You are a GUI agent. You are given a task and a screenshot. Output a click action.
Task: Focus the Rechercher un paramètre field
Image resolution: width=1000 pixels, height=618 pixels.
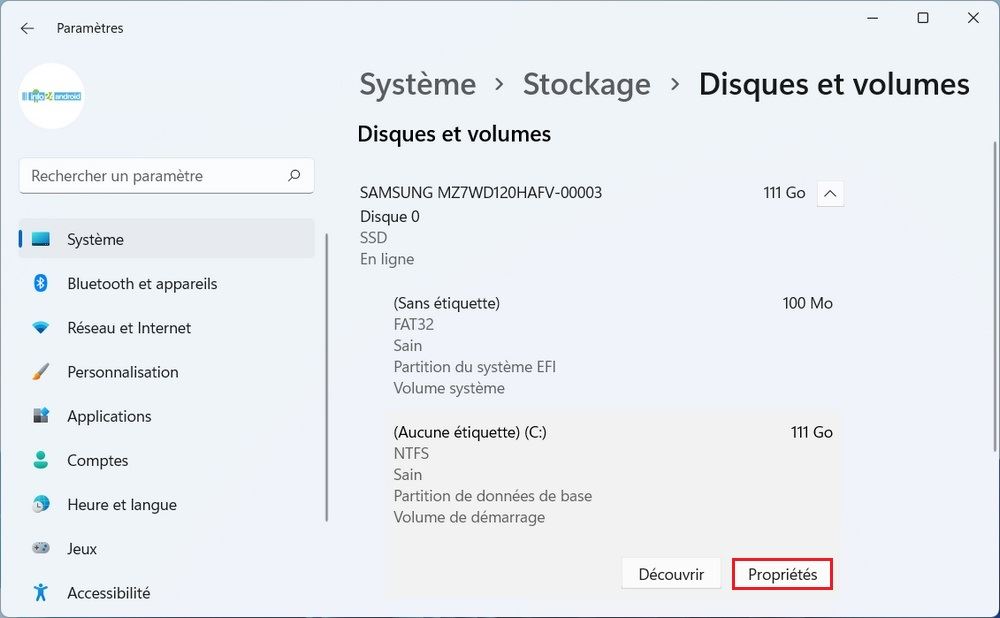click(155, 176)
